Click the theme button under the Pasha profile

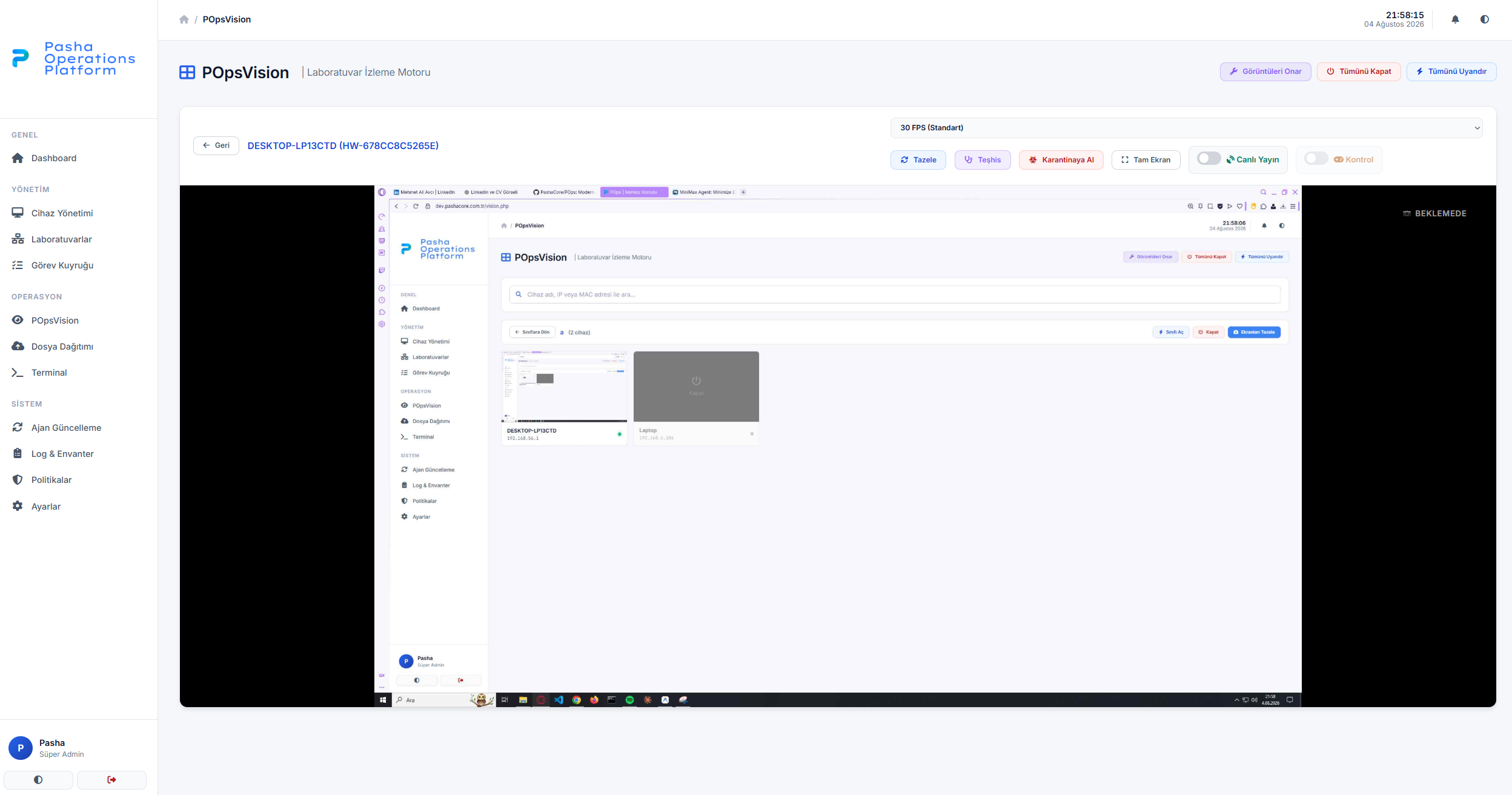38,780
